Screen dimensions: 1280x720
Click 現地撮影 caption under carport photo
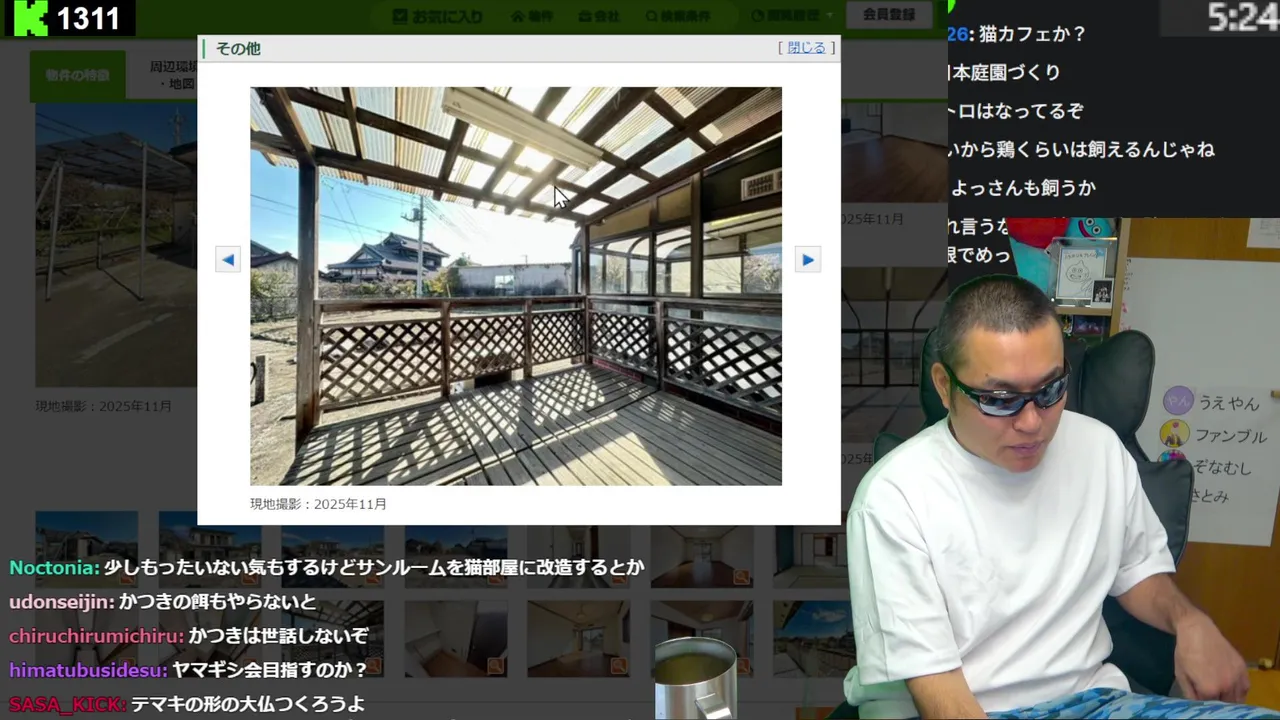pos(103,406)
